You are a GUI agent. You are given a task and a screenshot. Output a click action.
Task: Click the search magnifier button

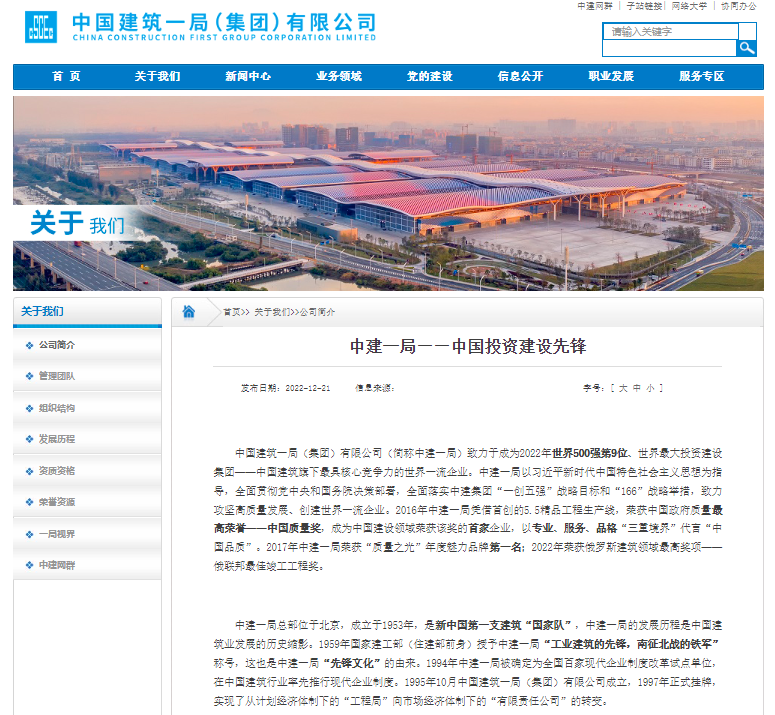coord(746,48)
